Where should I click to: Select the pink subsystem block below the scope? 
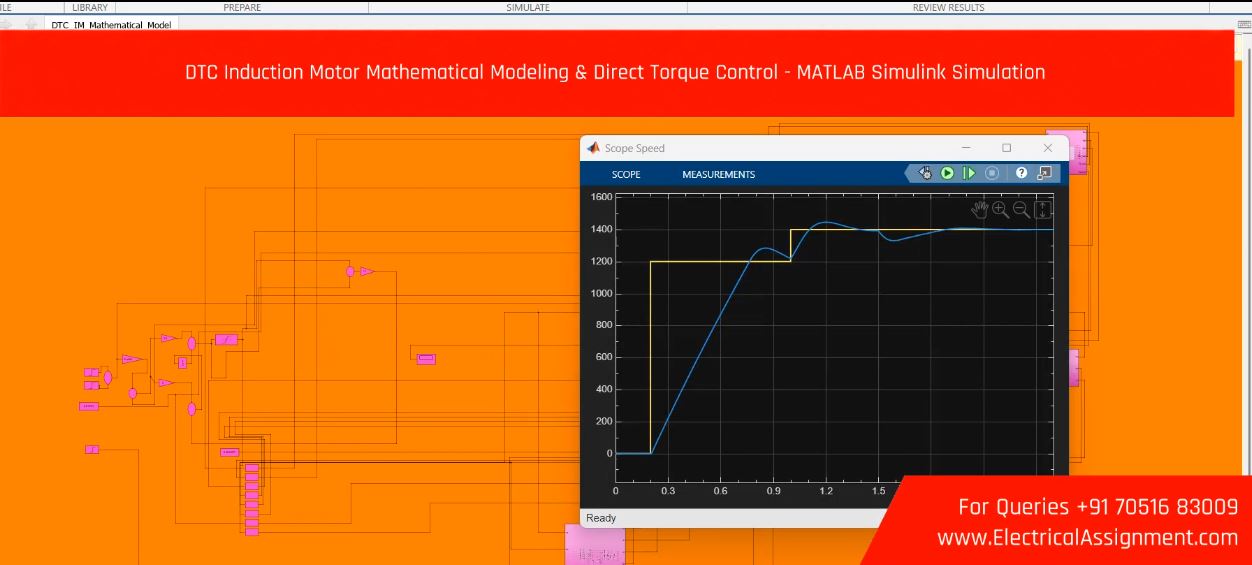594,546
